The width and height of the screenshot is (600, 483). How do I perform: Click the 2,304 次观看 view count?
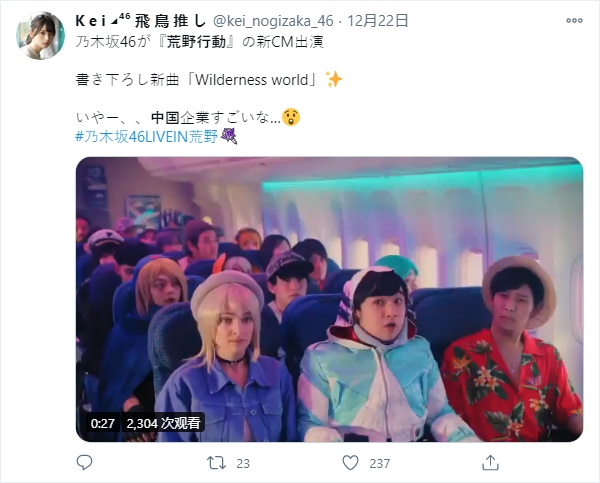point(163,423)
